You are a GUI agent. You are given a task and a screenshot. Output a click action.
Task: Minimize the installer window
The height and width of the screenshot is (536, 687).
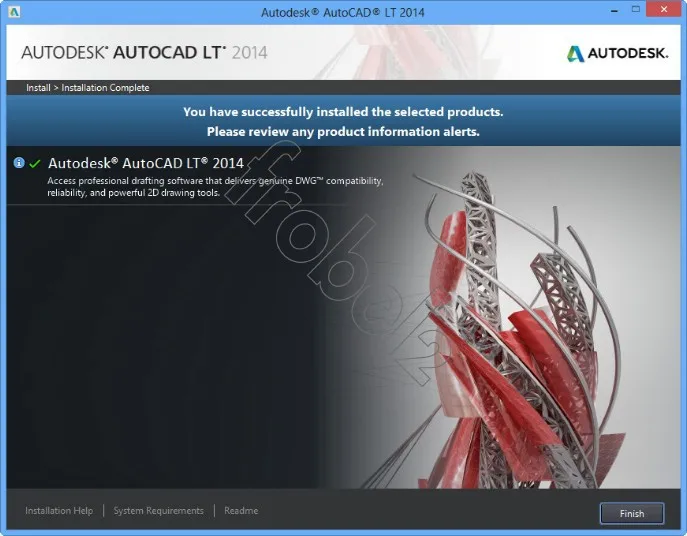click(614, 10)
